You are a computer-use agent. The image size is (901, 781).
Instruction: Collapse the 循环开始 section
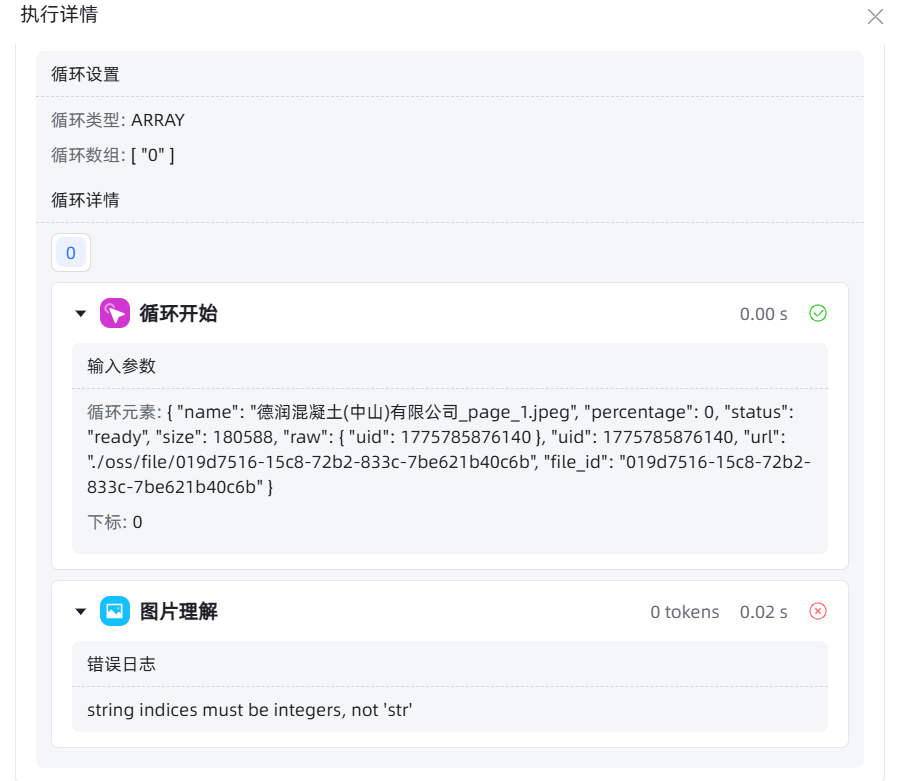[81, 314]
